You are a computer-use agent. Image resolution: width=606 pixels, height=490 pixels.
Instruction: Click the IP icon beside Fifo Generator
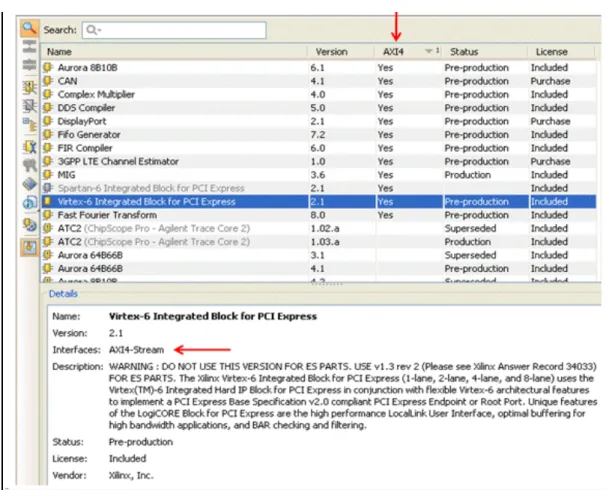48,134
